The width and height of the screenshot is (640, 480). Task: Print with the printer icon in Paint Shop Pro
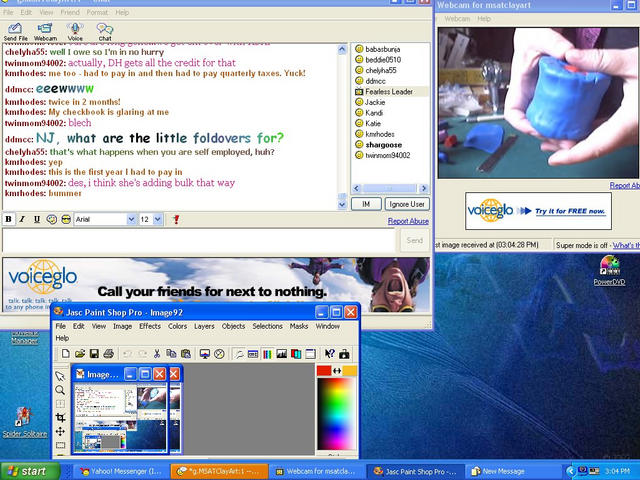108,353
